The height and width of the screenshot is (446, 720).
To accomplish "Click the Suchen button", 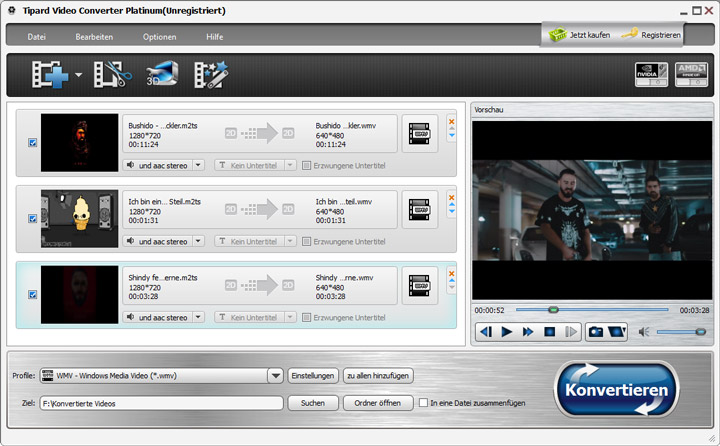I will [313, 403].
